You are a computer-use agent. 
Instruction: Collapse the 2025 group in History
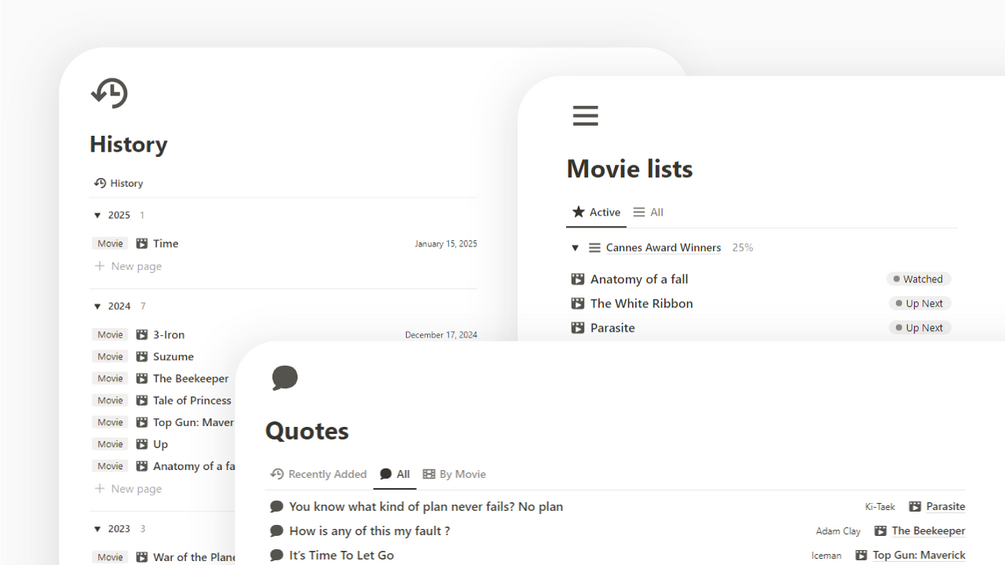97,215
